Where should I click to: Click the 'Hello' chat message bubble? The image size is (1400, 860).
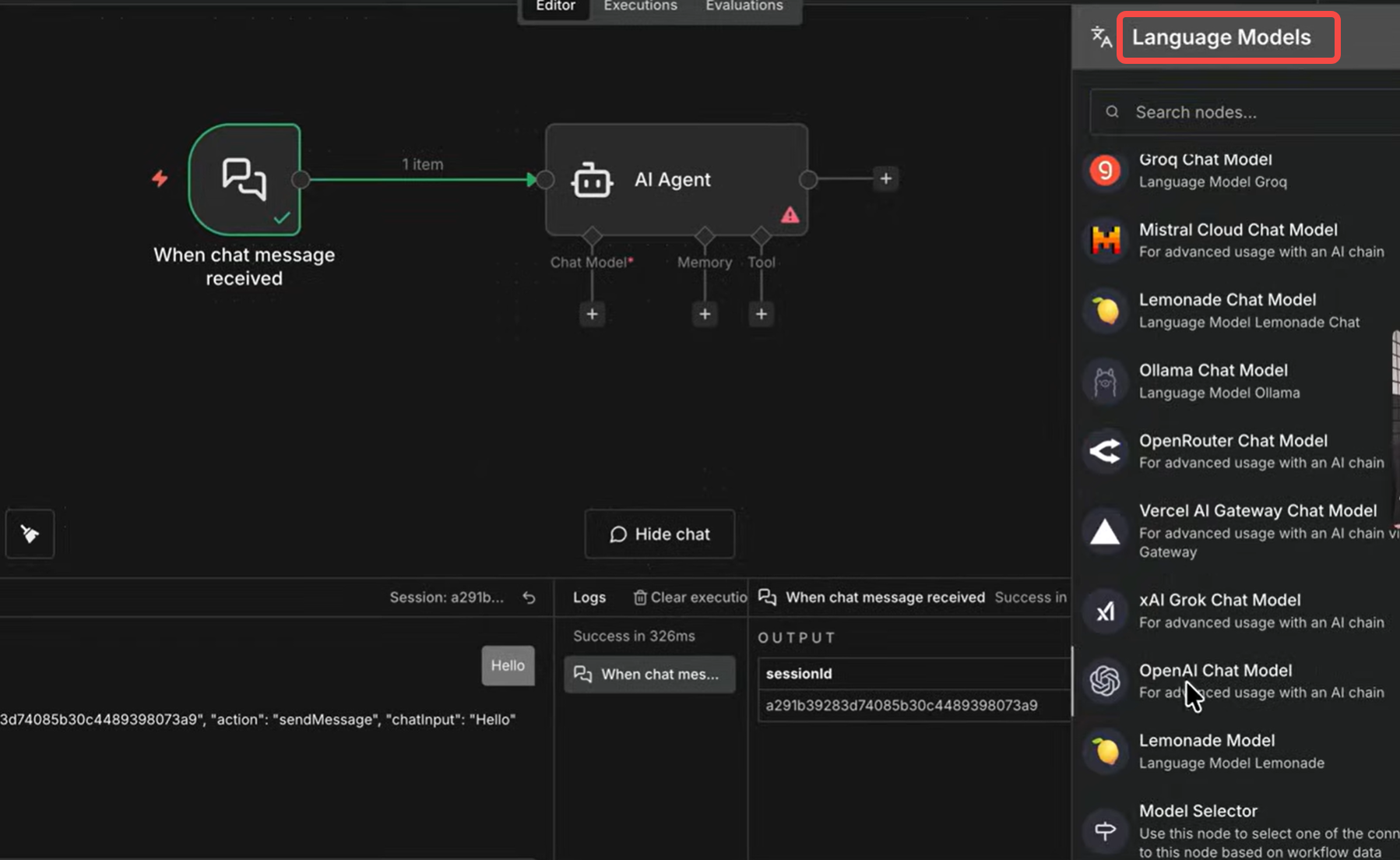(x=508, y=665)
